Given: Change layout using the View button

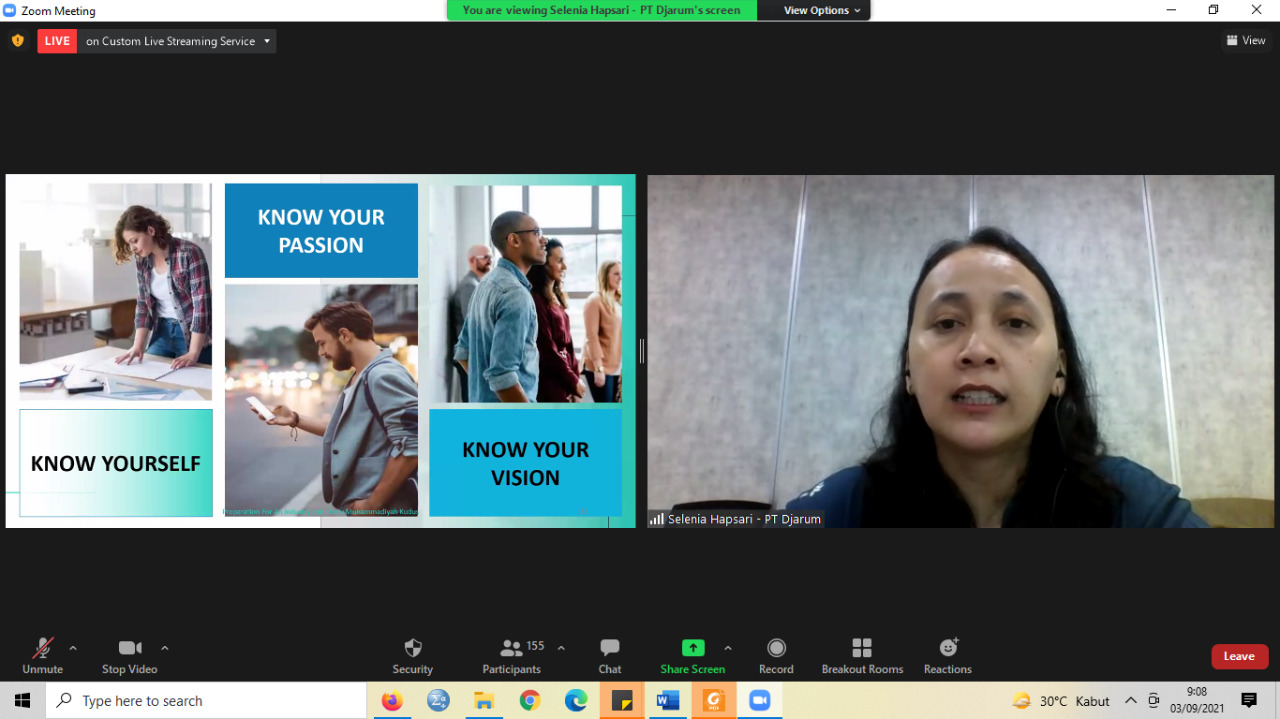Looking at the screenshot, I should click(x=1246, y=41).
